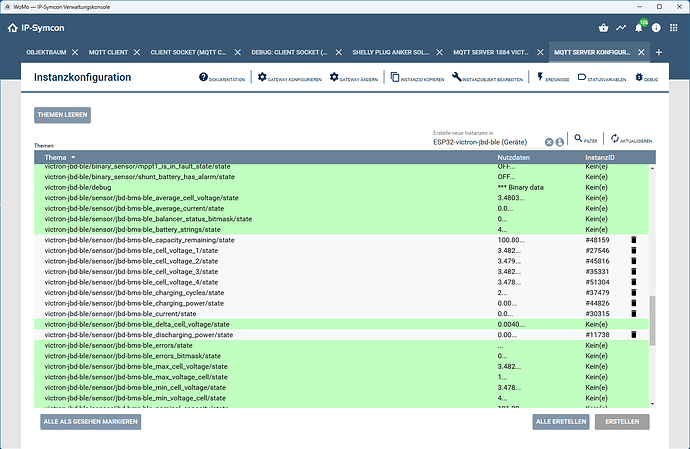Open the Dokumentation help icon
Image resolution: width=690 pixels, height=449 pixels.
point(204,77)
